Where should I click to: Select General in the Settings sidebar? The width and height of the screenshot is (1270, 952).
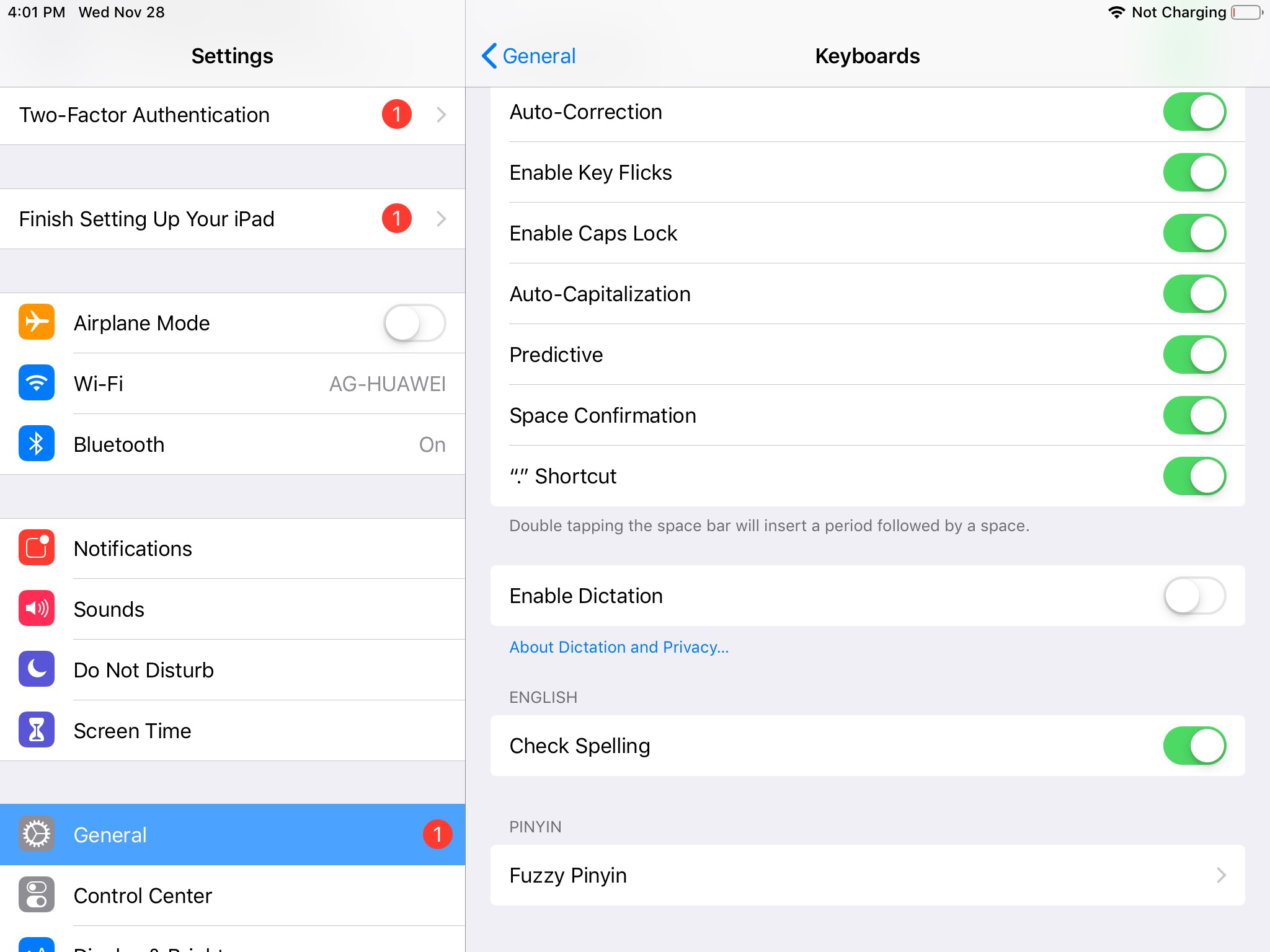[233, 834]
